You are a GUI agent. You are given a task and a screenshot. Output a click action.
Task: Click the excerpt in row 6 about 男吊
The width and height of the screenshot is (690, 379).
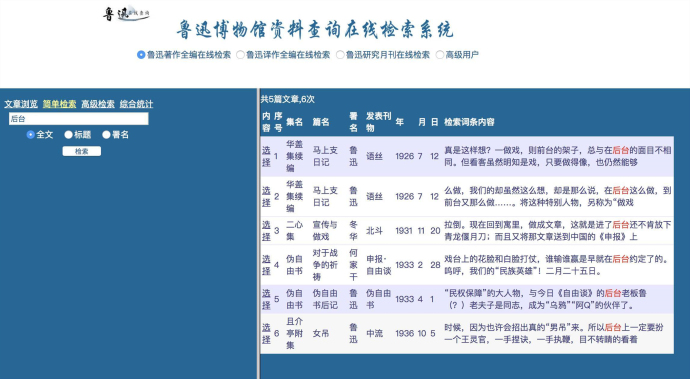[x=554, y=334]
